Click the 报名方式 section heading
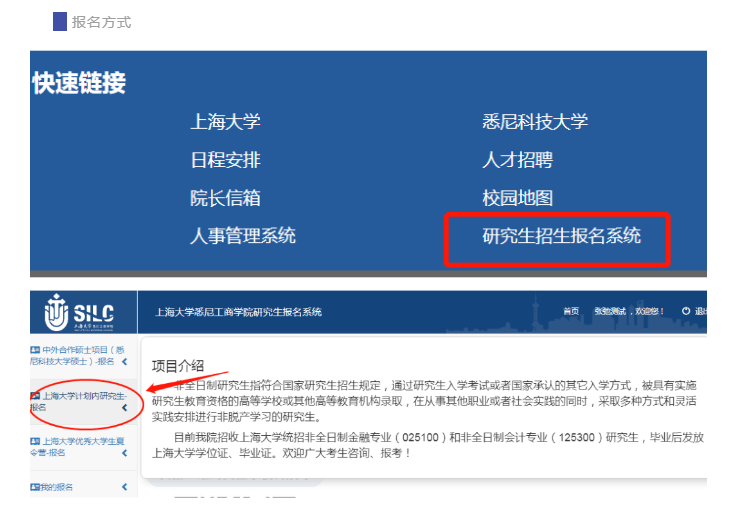 pos(101,22)
